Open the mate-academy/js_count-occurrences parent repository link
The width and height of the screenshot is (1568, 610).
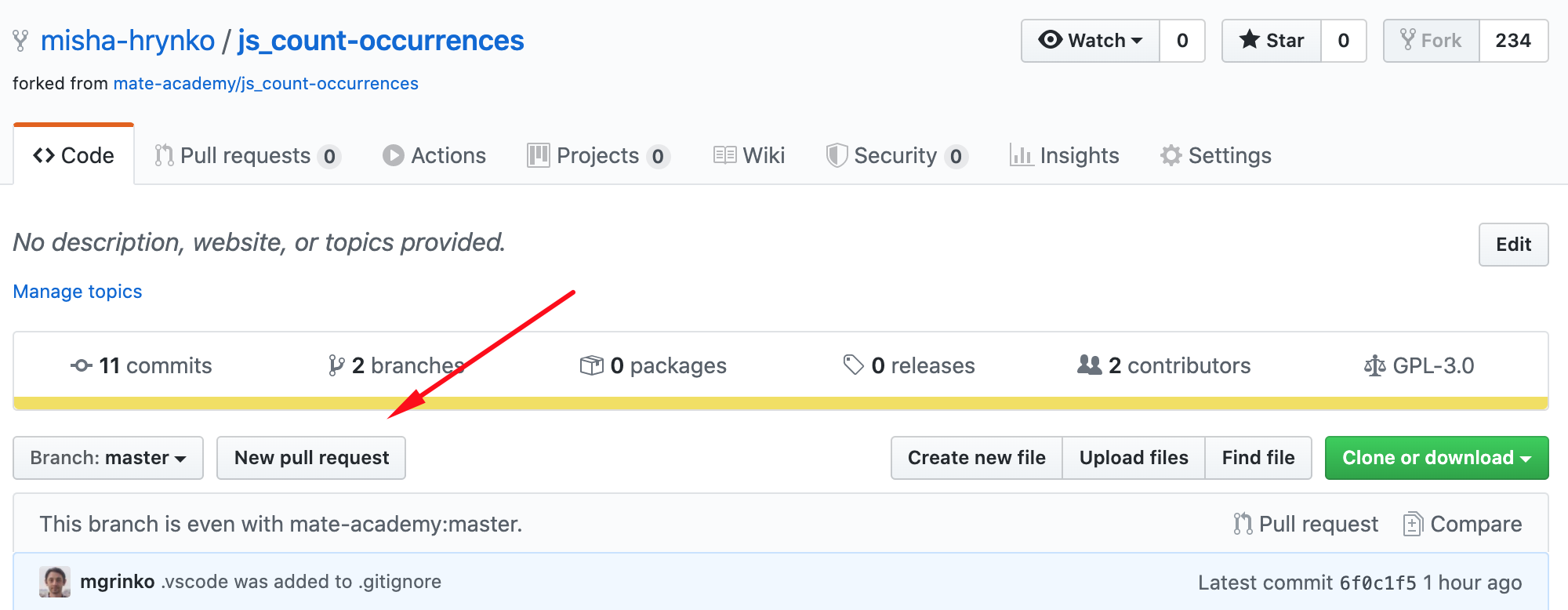[266, 84]
